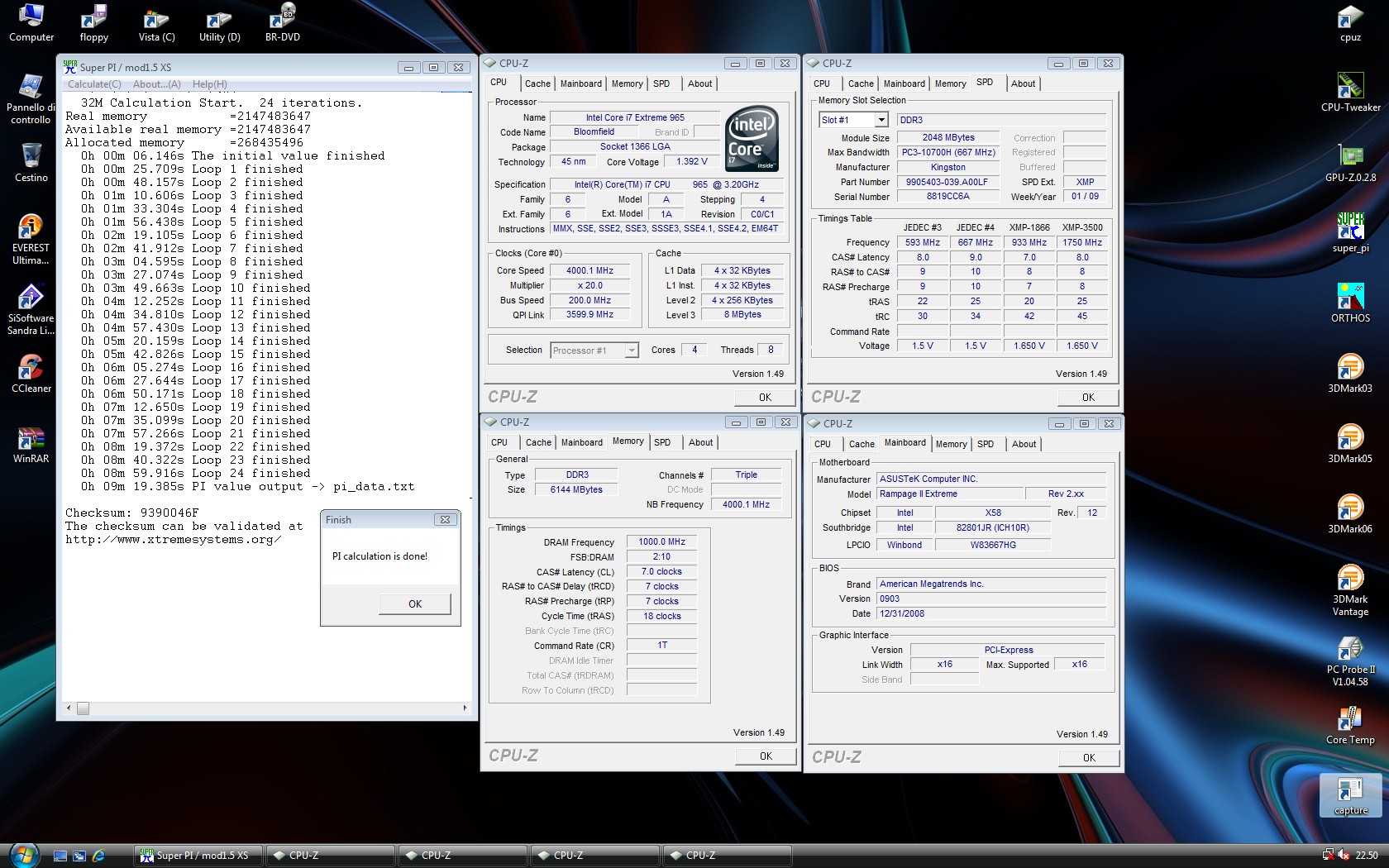Launch SiSoftware Sandra desktop icon
This screenshot has height=868, width=1389.
tap(31, 310)
